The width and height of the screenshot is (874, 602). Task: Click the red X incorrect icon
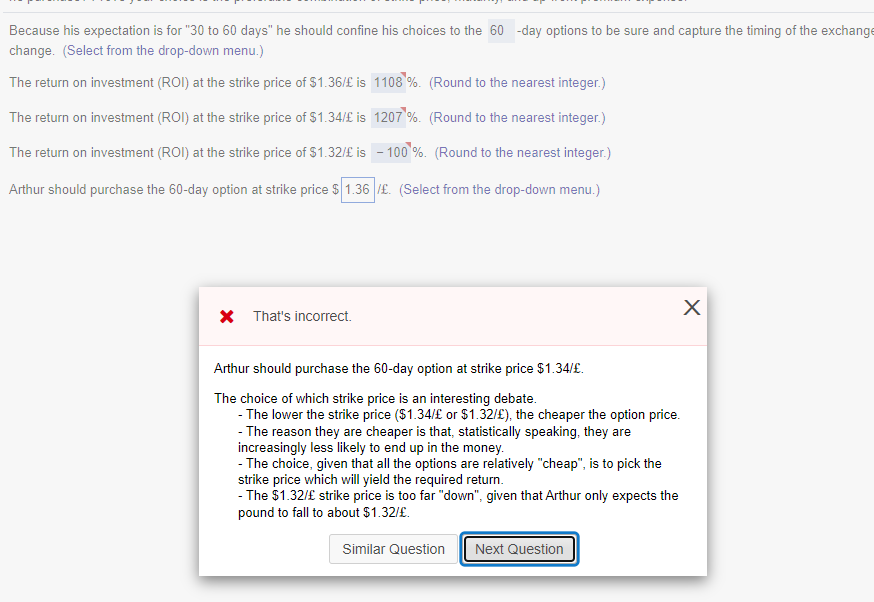(x=227, y=317)
